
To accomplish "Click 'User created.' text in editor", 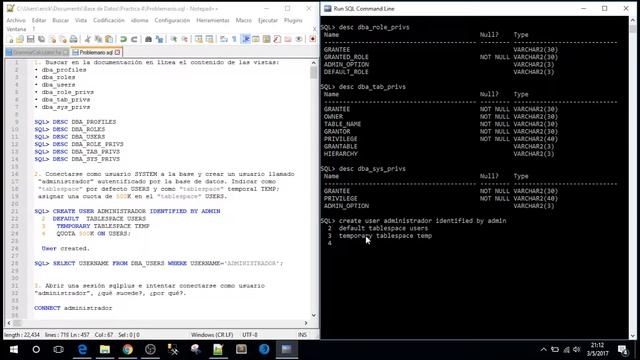I will (65, 248).
